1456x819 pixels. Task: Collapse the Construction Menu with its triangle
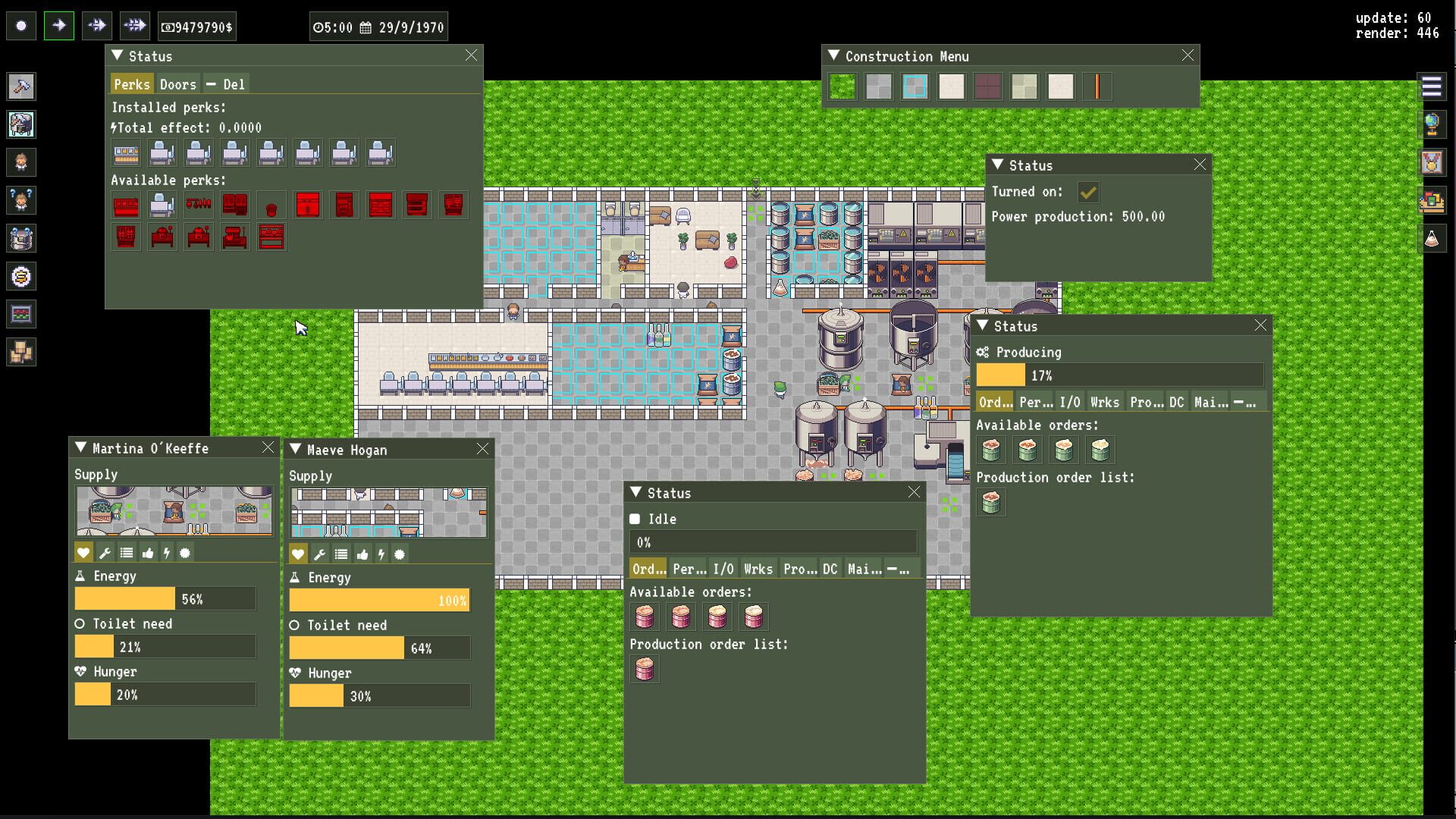pyautogui.click(x=833, y=55)
